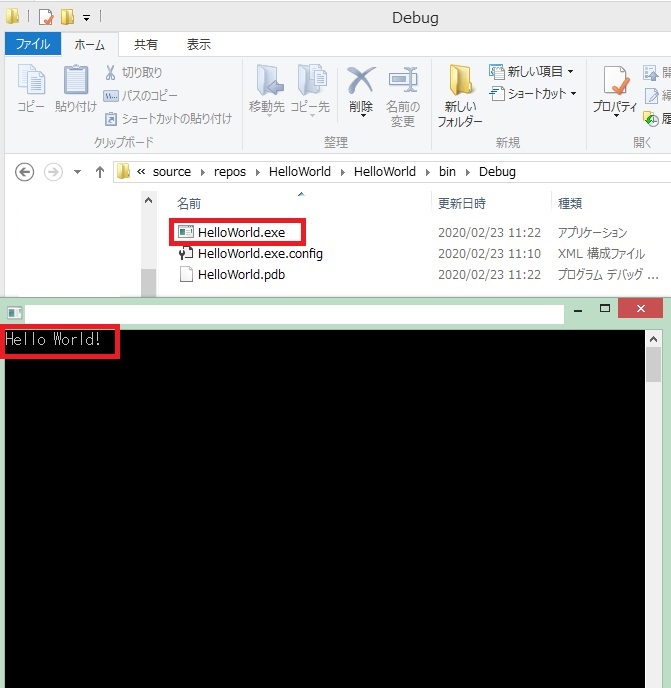This screenshot has width=671, height=688.
Task: Click the Properties checkmark icon
Action: pyautogui.click(x=615, y=81)
